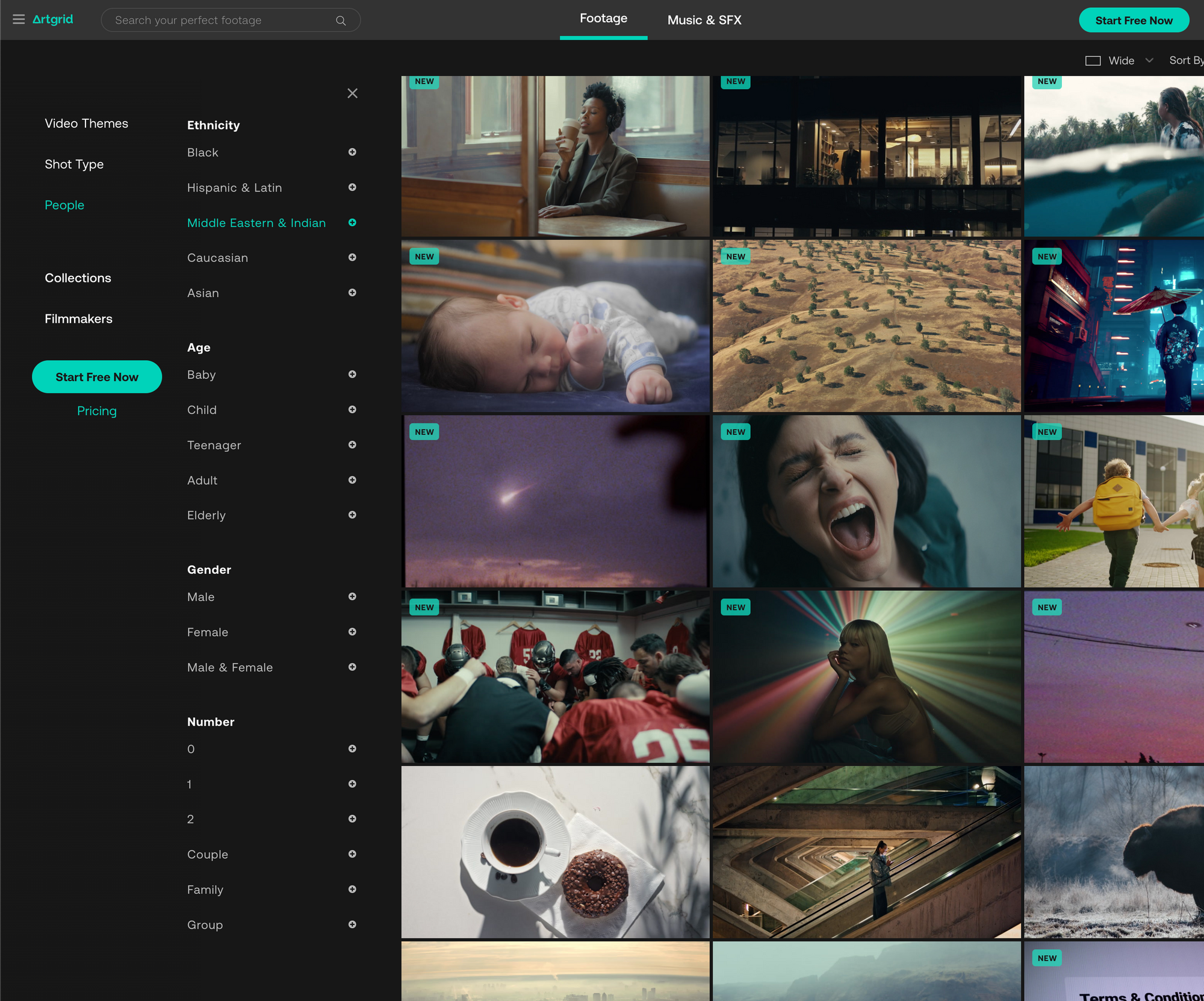
Task: Click the Pricing link
Action: tap(97, 410)
